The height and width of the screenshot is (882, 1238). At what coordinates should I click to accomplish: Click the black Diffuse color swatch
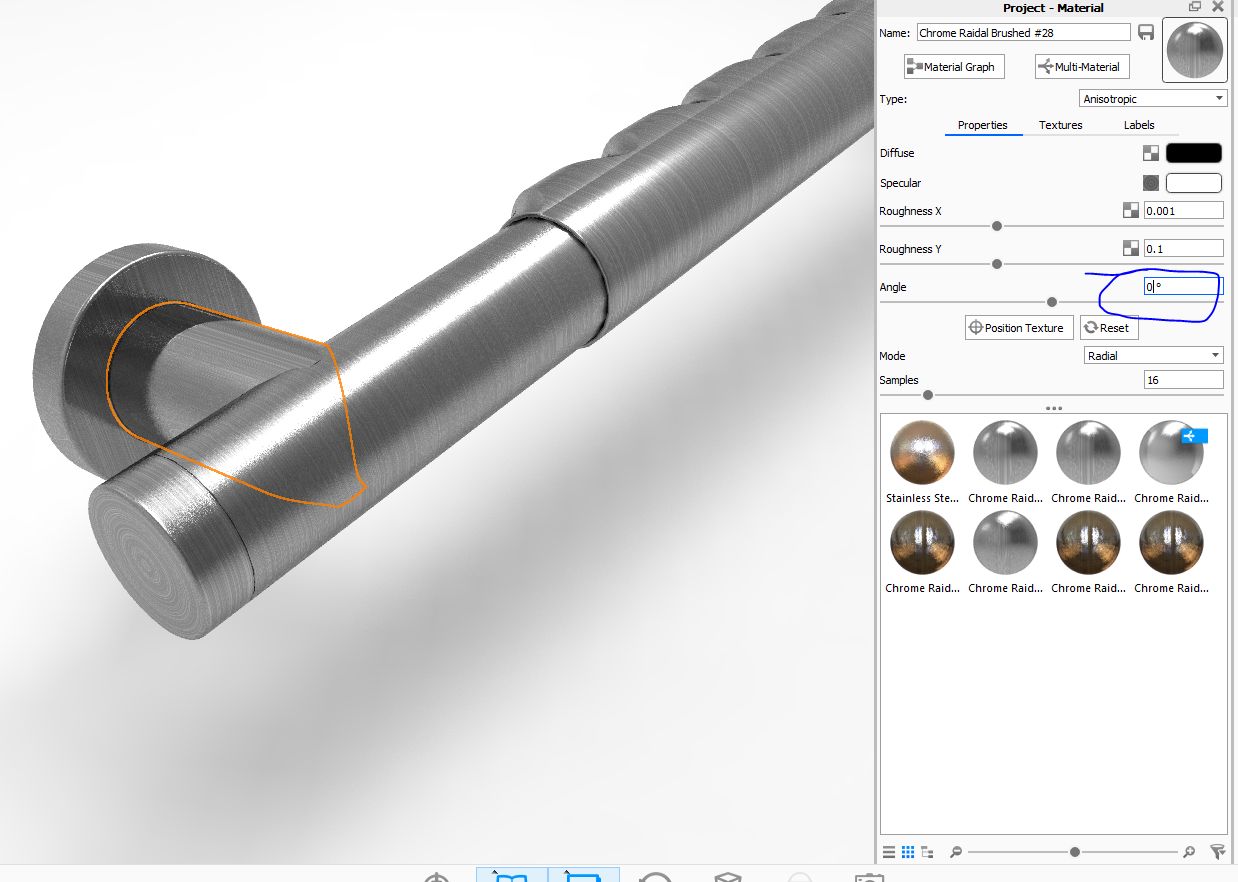pyautogui.click(x=1195, y=152)
